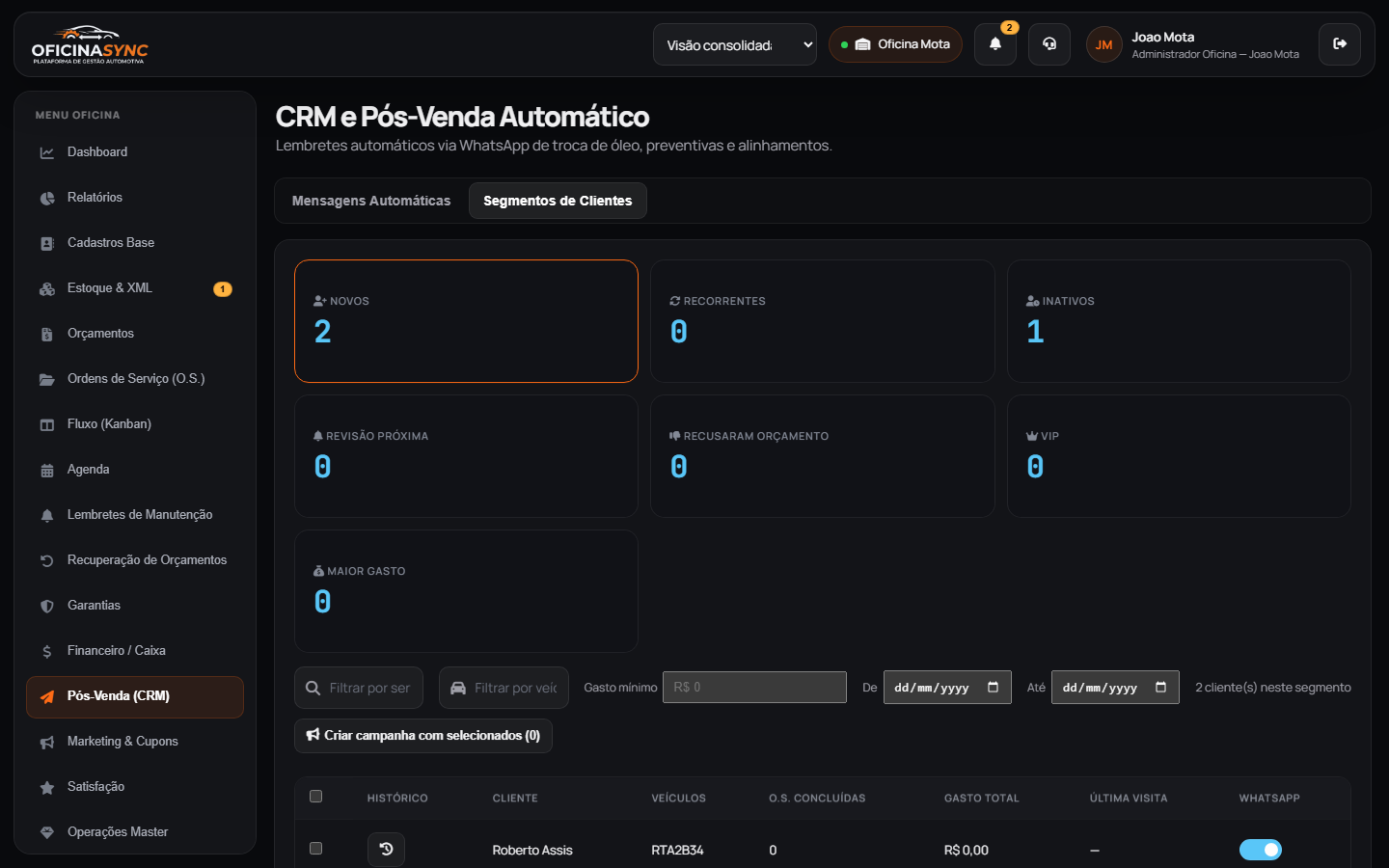This screenshot has height=868, width=1389.
Task: Click the RTA2B34 vehicle plate
Action: [677, 850]
